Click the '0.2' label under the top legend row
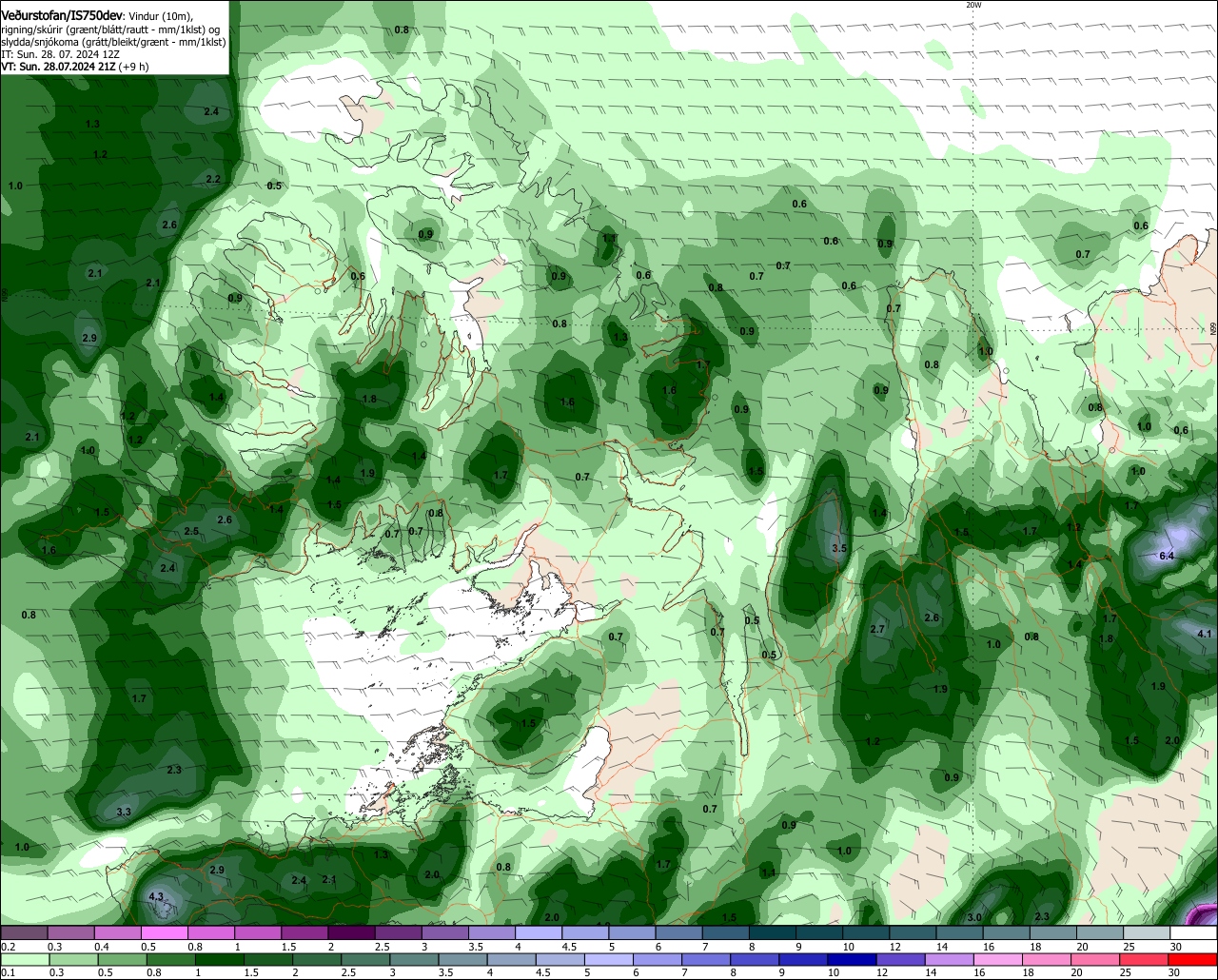Screen dimensions: 1218x980 tap(9, 947)
